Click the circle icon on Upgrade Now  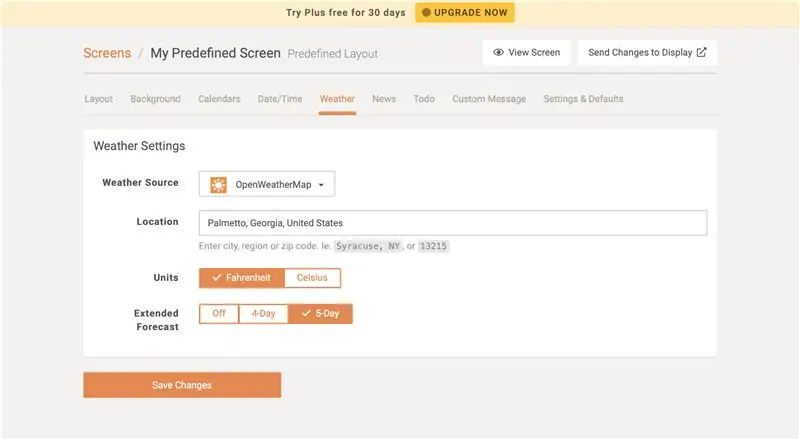[427, 13]
